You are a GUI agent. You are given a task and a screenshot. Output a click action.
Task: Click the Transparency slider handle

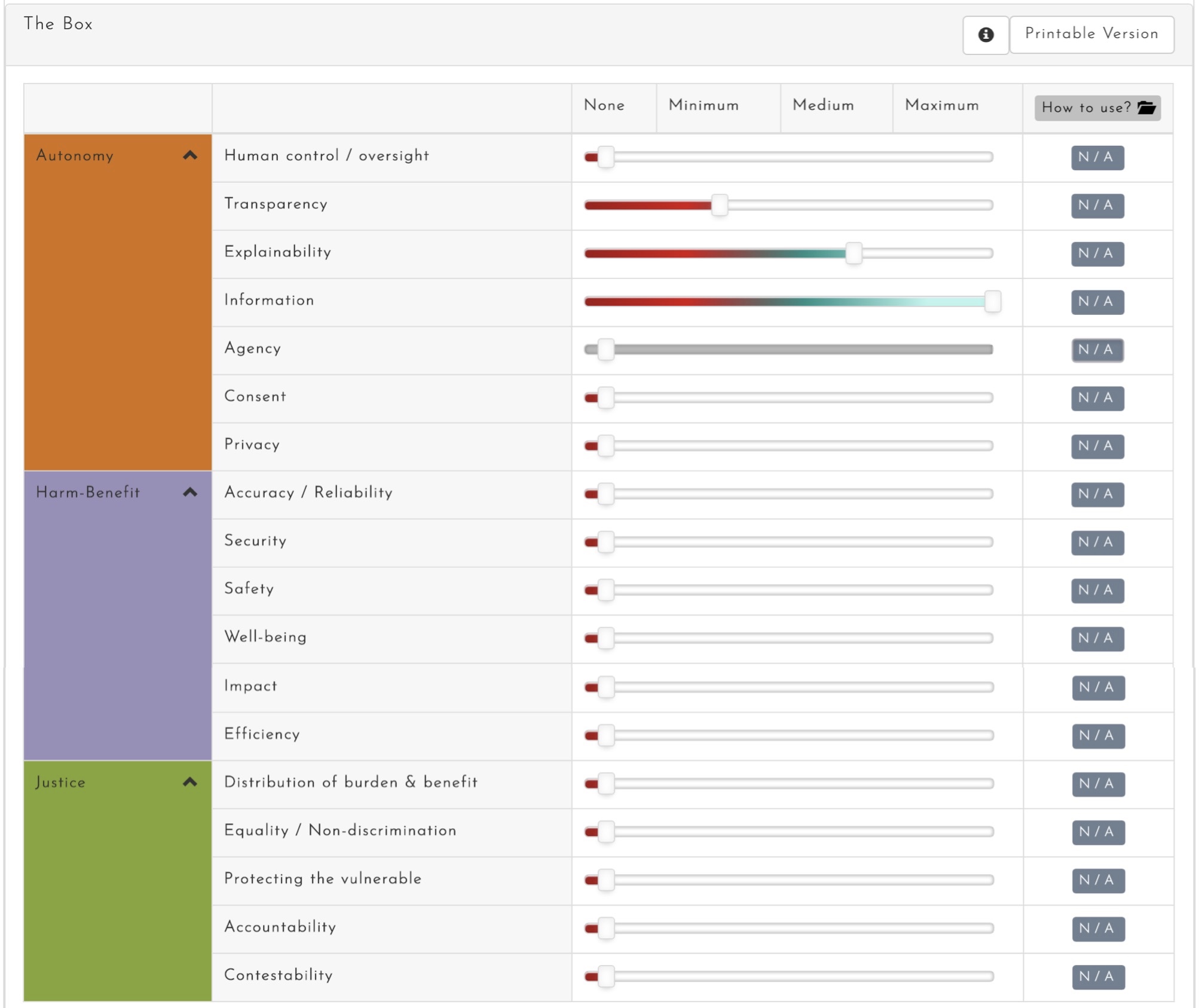tap(720, 205)
